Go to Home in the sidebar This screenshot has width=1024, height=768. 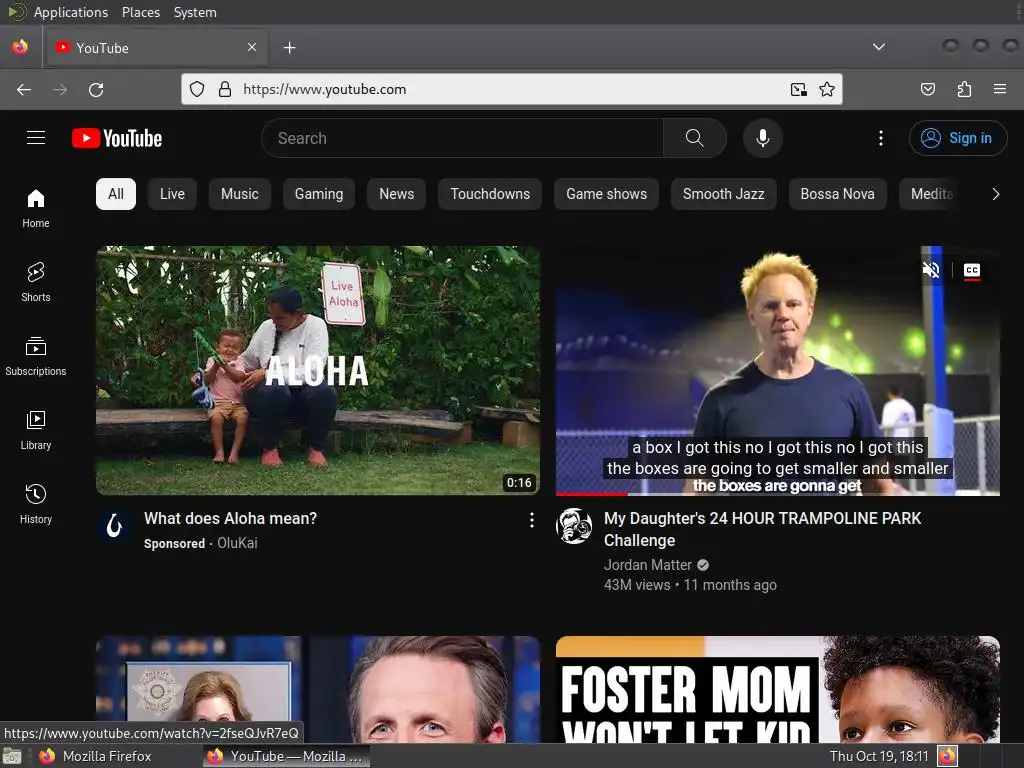click(x=36, y=208)
